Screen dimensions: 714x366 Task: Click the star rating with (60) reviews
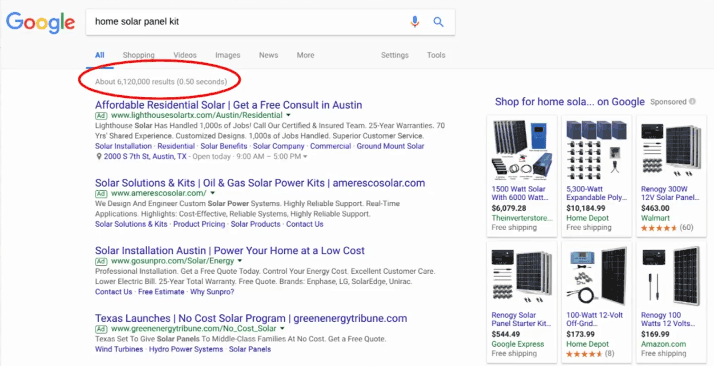pyautogui.click(x=659, y=228)
